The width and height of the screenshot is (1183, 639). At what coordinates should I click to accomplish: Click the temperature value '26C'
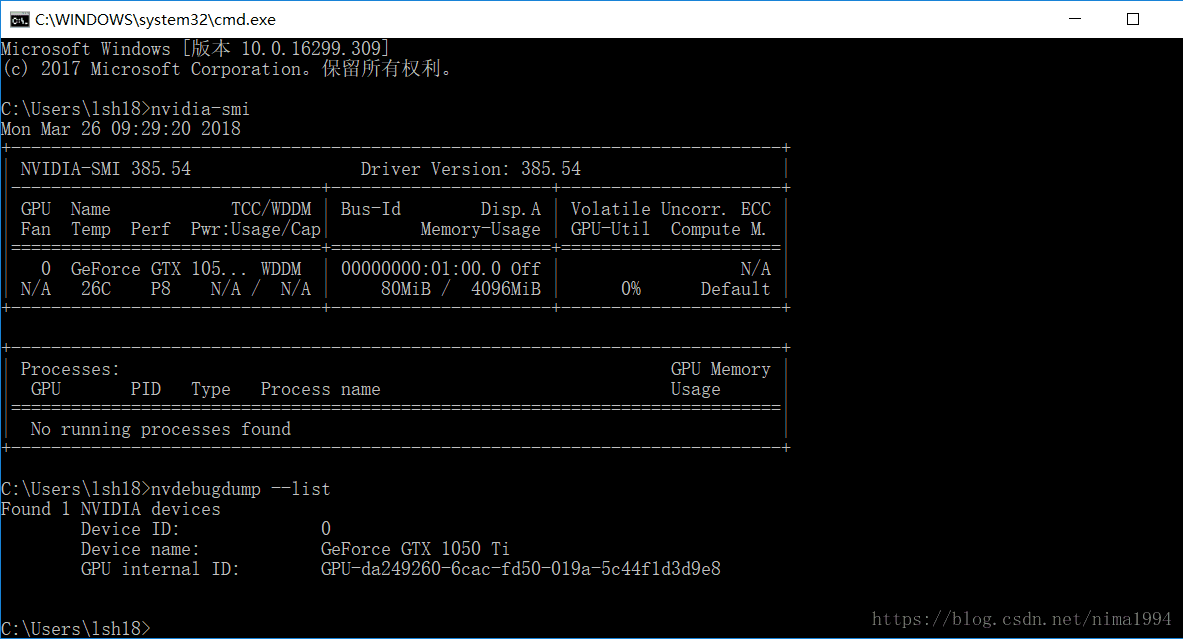click(96, 289)
